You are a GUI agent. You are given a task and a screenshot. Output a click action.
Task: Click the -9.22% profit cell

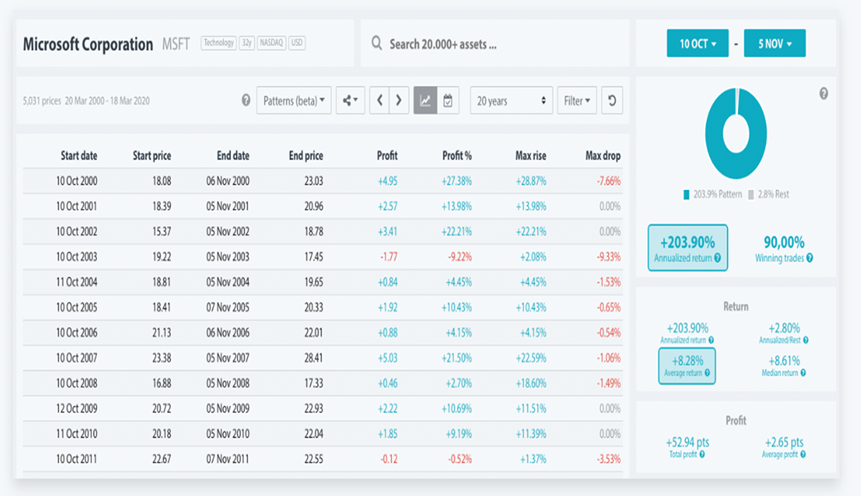pos(460,257)
